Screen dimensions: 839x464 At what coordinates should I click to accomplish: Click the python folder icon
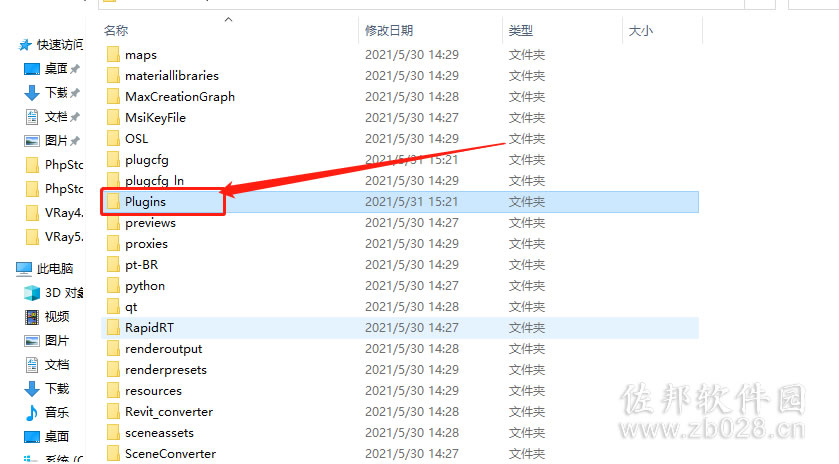pos(113,286)
